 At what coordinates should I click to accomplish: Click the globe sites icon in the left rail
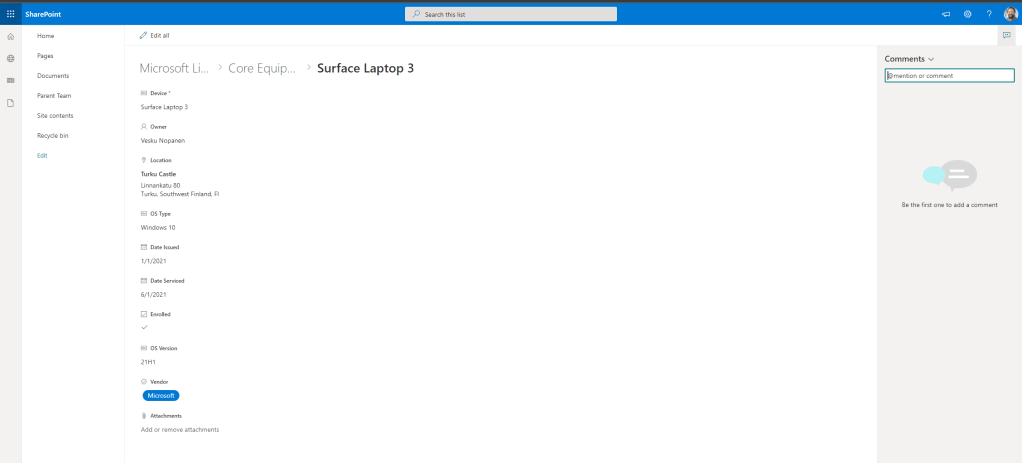[11, 58]
